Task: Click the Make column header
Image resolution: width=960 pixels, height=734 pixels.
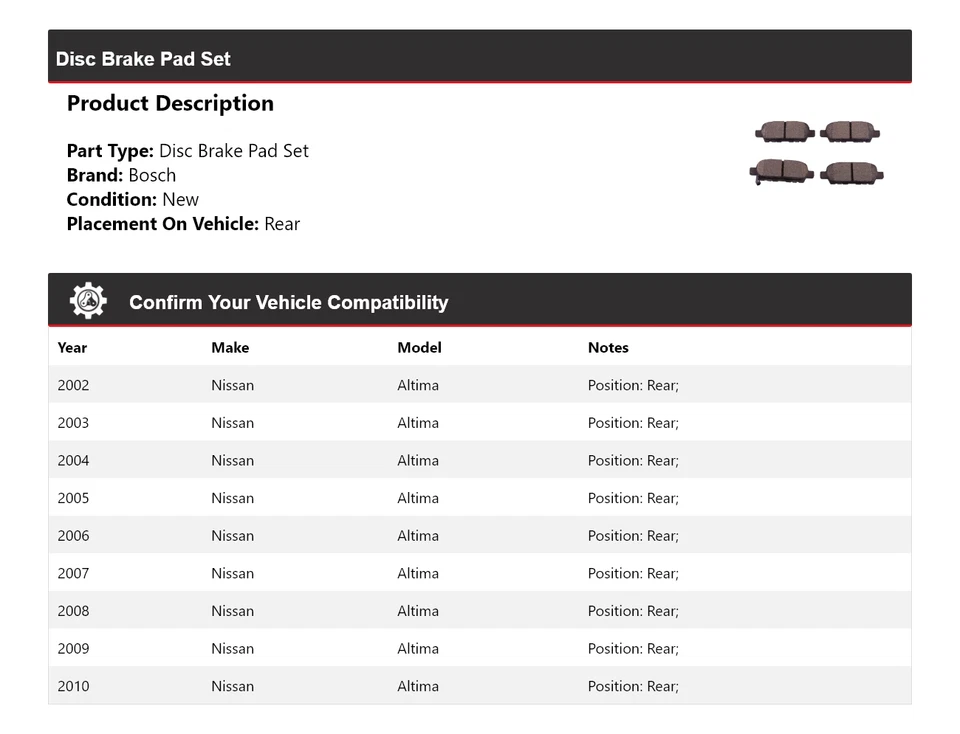Action: (x=230, y=348)
